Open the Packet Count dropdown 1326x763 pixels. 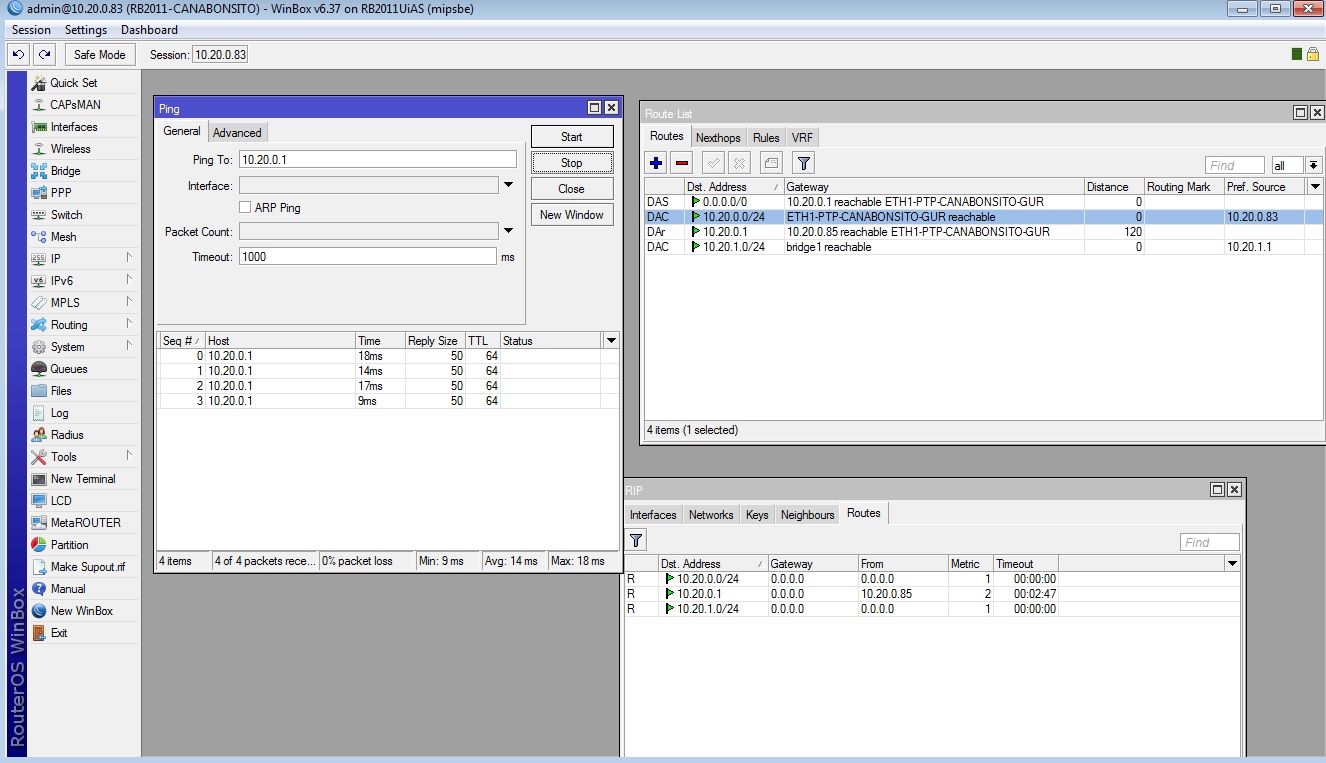pos(508,232)
